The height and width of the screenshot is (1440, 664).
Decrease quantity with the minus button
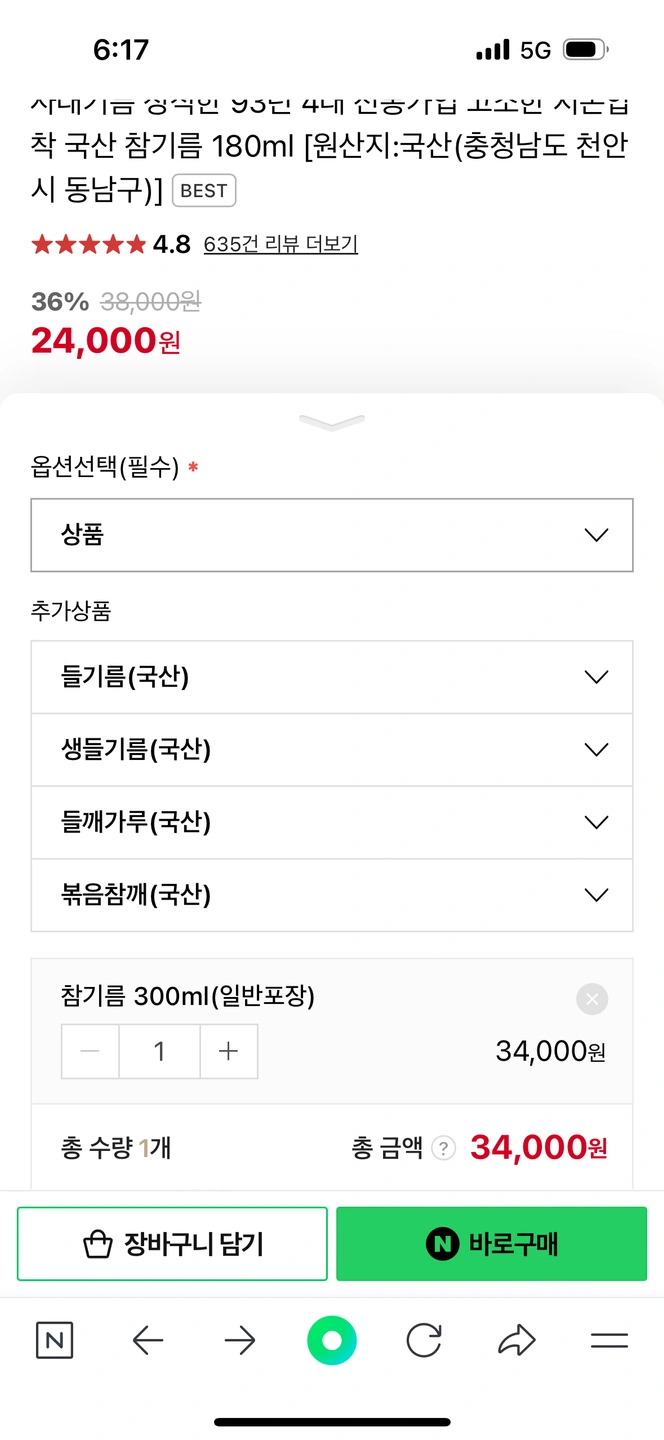91,1051
